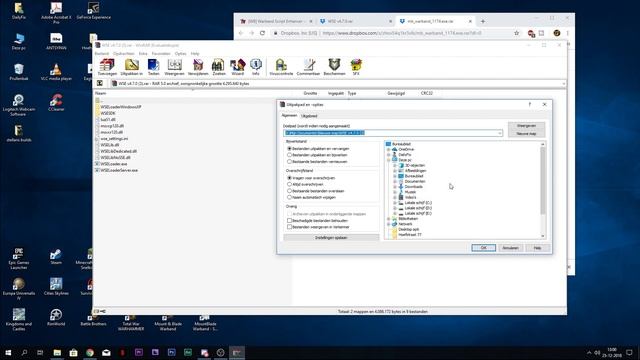Click the Weergeven toolbar icon in WinRAR
Screen dimensions: 640x360
[174, 67]
